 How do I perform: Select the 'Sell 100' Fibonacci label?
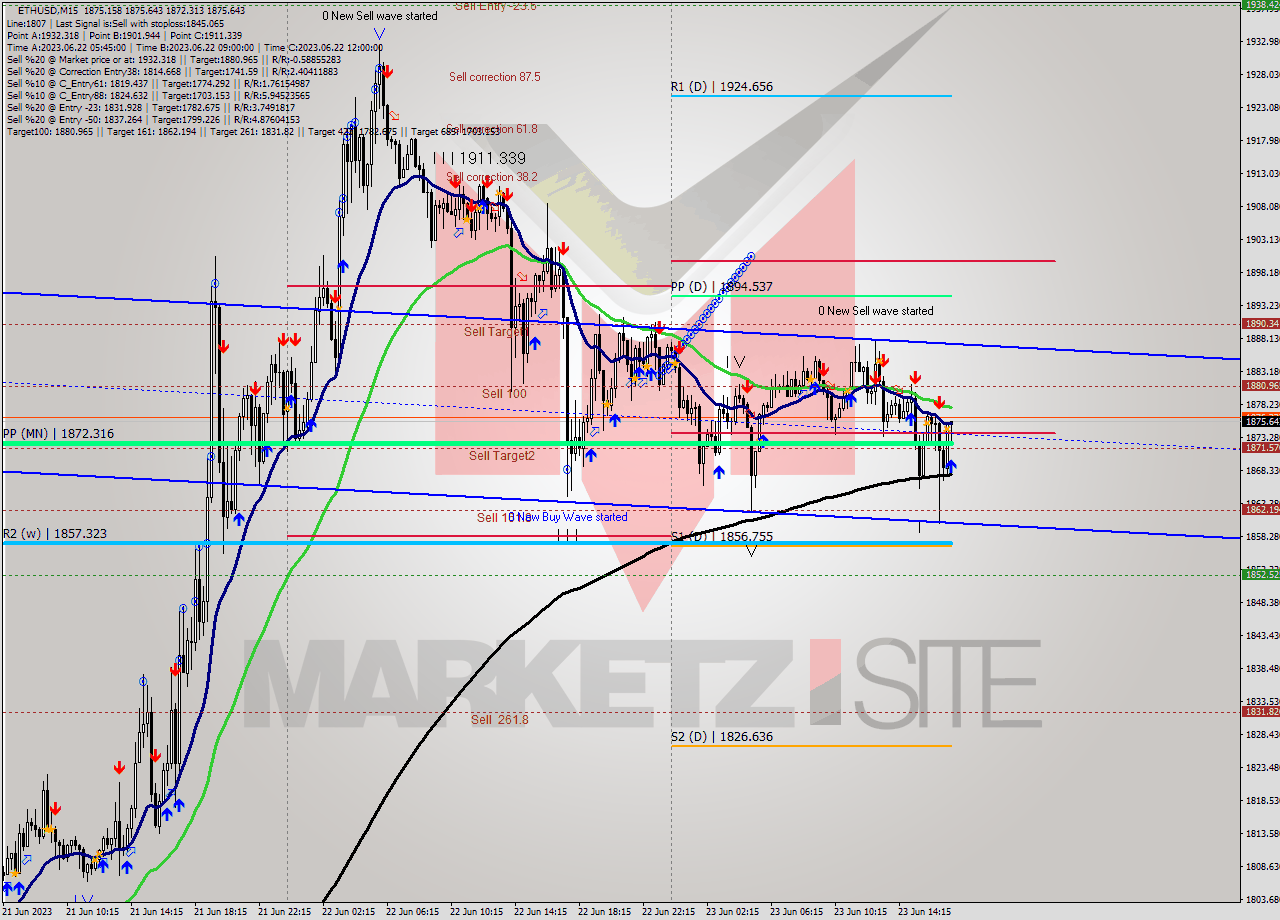point(504,394)
